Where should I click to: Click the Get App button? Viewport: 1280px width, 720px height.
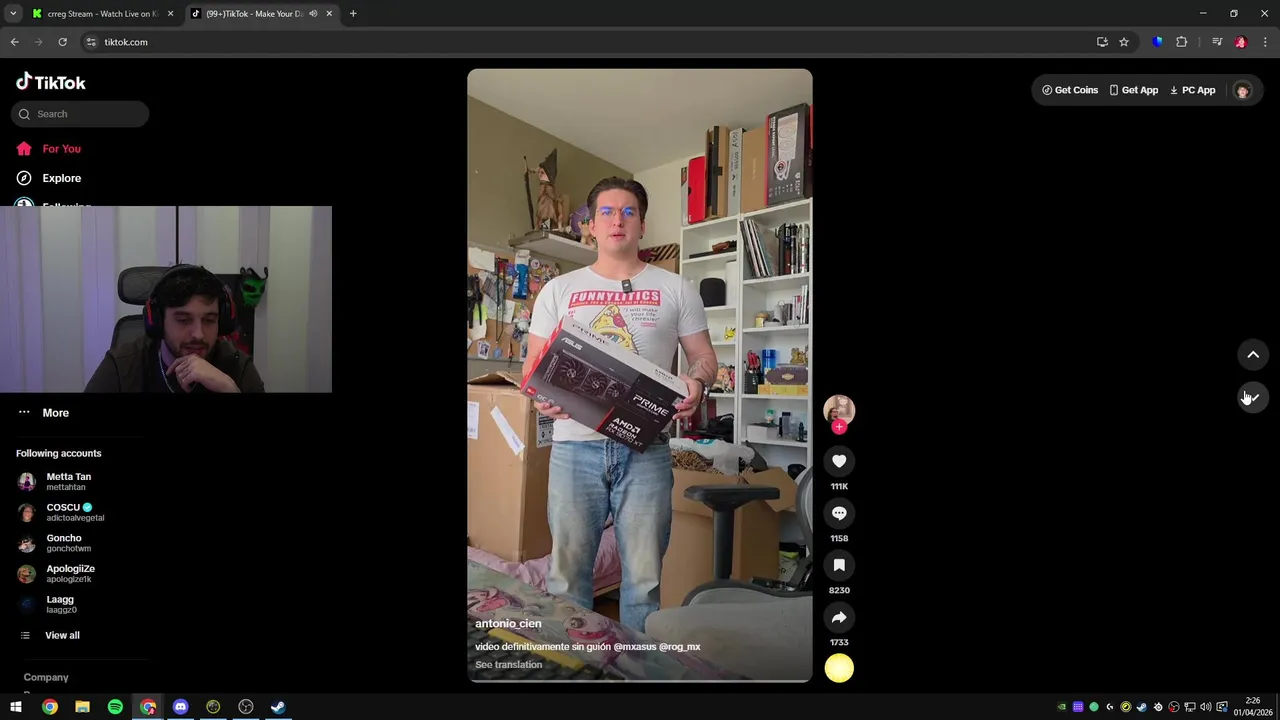click(1133, 90)
